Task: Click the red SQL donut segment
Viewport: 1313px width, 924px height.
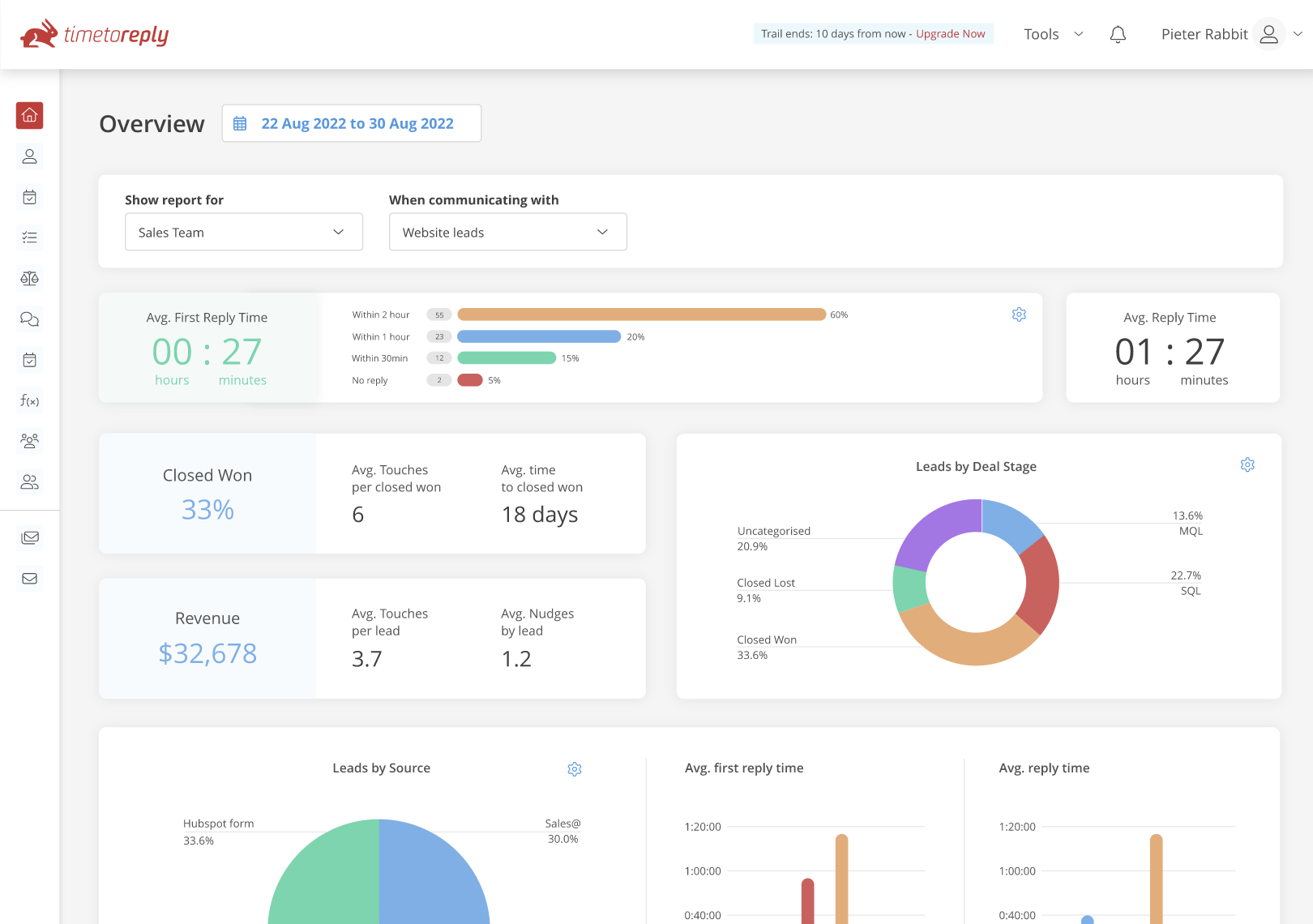Action: pos(1041,585)
